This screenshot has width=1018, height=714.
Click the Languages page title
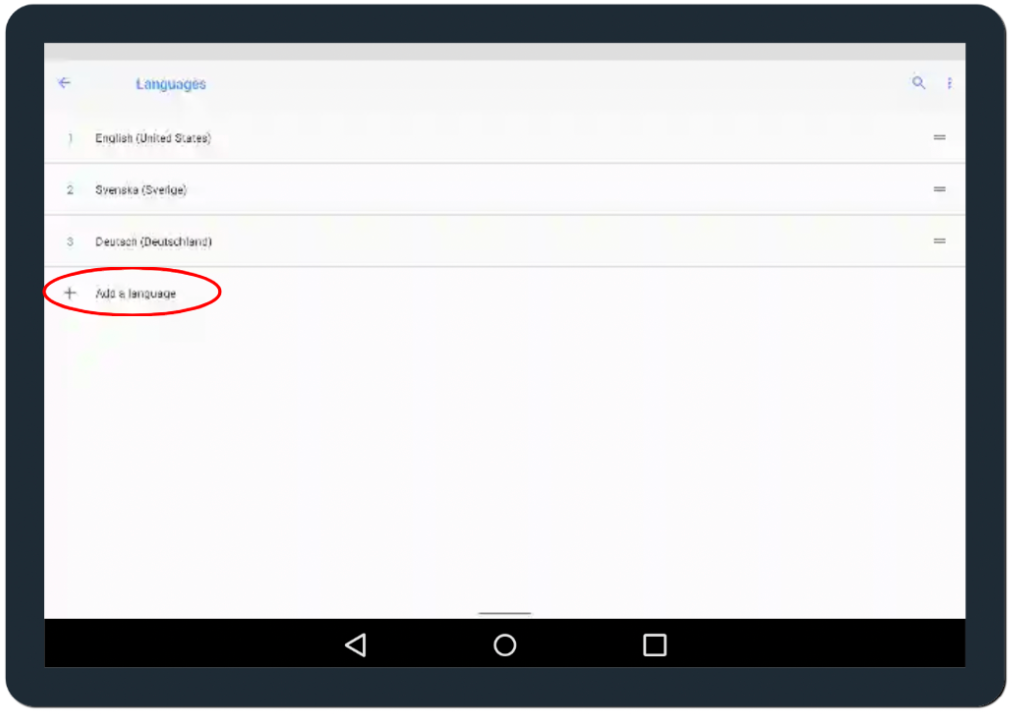coord(171,84)
